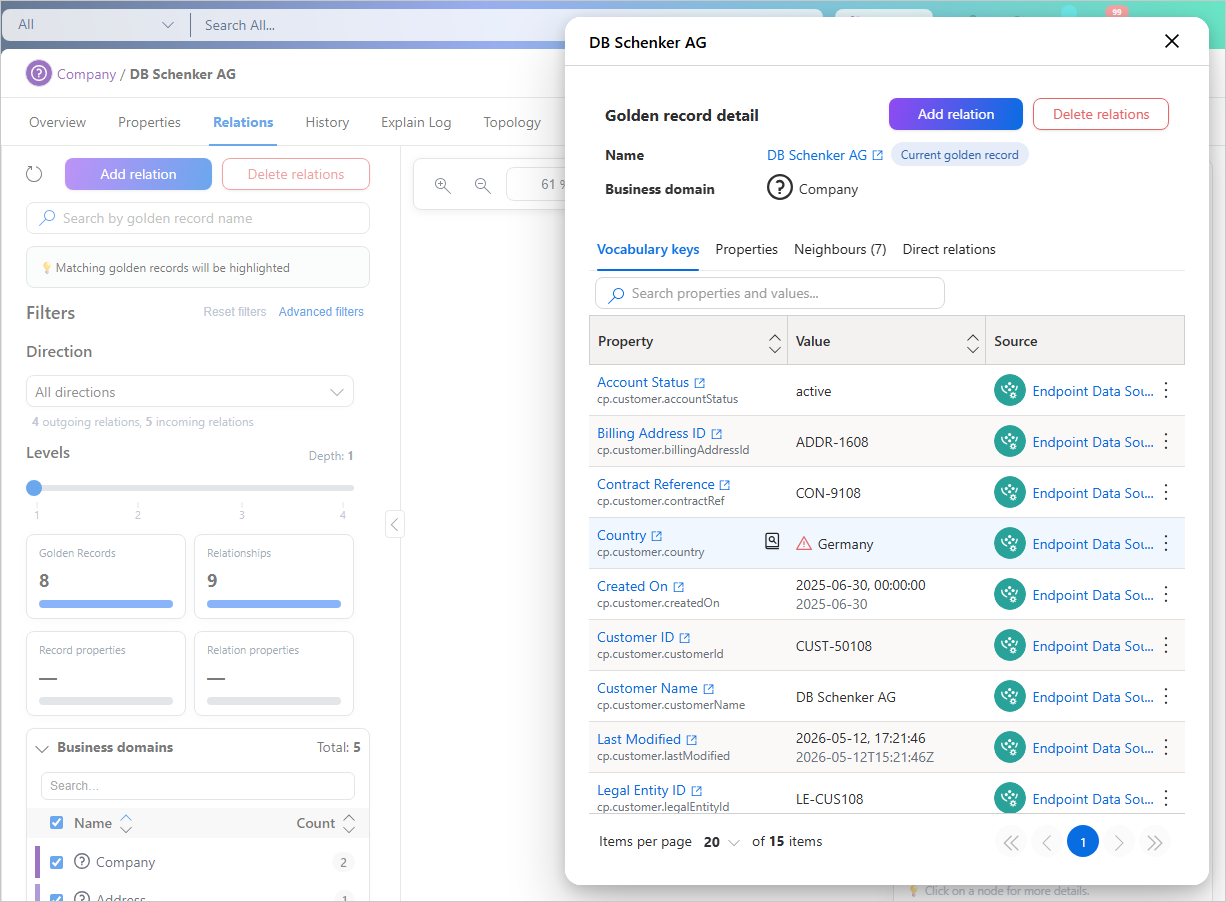Sort the table by Property column
1226x902 pixels.
pos(774,342)
